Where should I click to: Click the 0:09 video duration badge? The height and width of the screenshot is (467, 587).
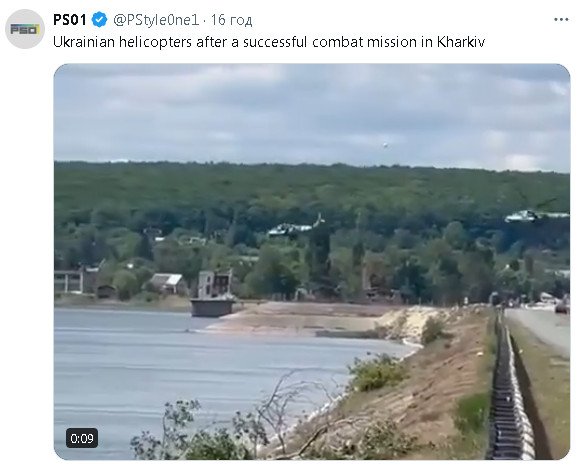coord(82,438)
